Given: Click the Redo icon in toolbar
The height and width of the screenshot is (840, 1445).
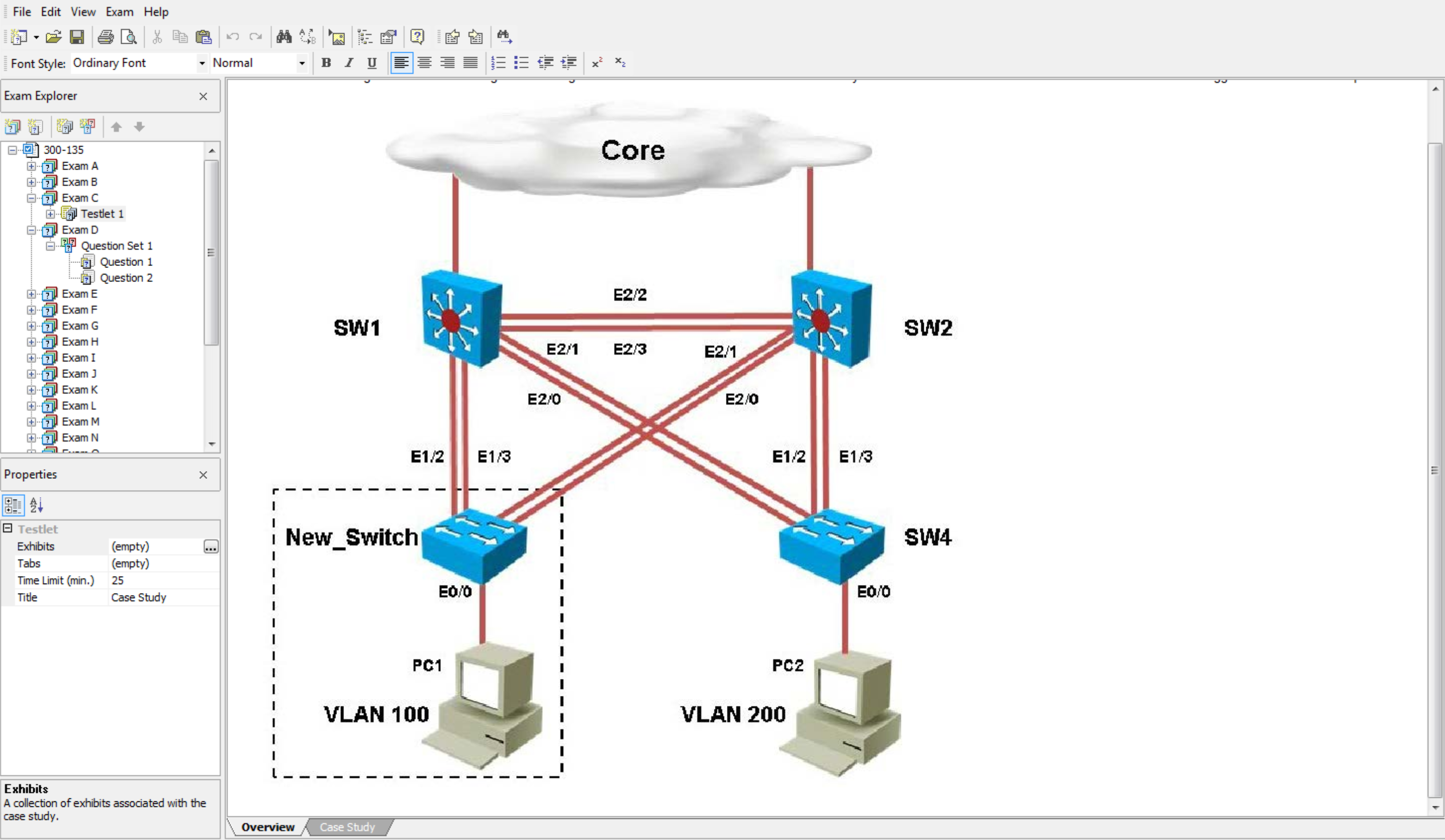Looking at the screenshot, I should (254, 36).
